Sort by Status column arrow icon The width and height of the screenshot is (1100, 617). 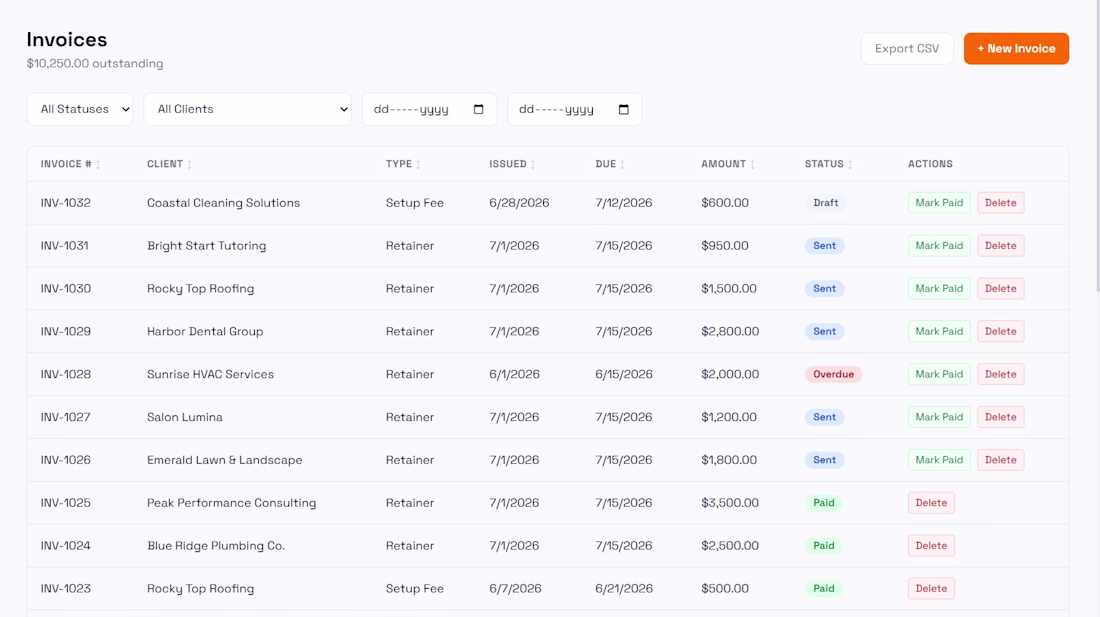click(x=850, y=165)
